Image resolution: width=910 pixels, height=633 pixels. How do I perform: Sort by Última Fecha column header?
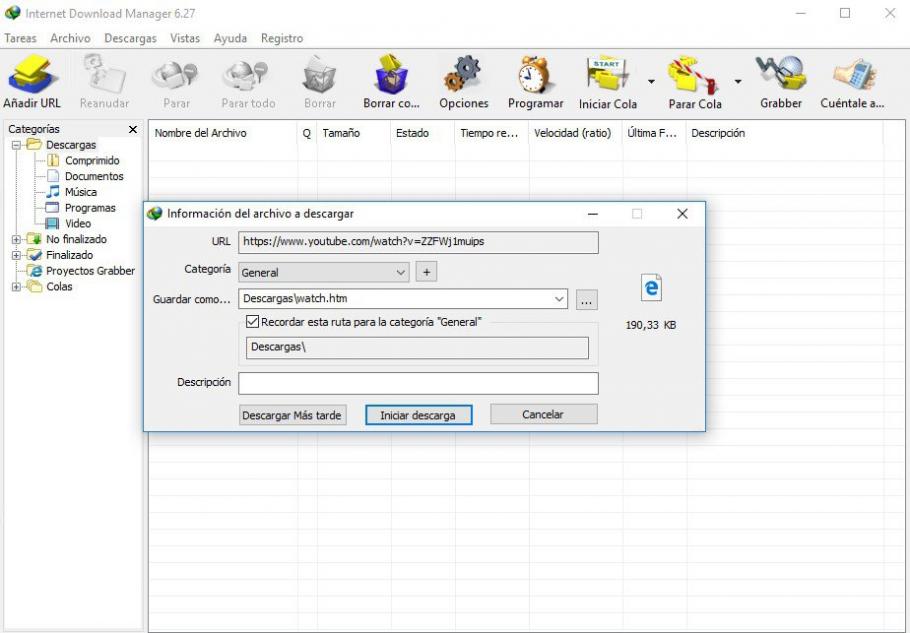click(x=655, y=133)
